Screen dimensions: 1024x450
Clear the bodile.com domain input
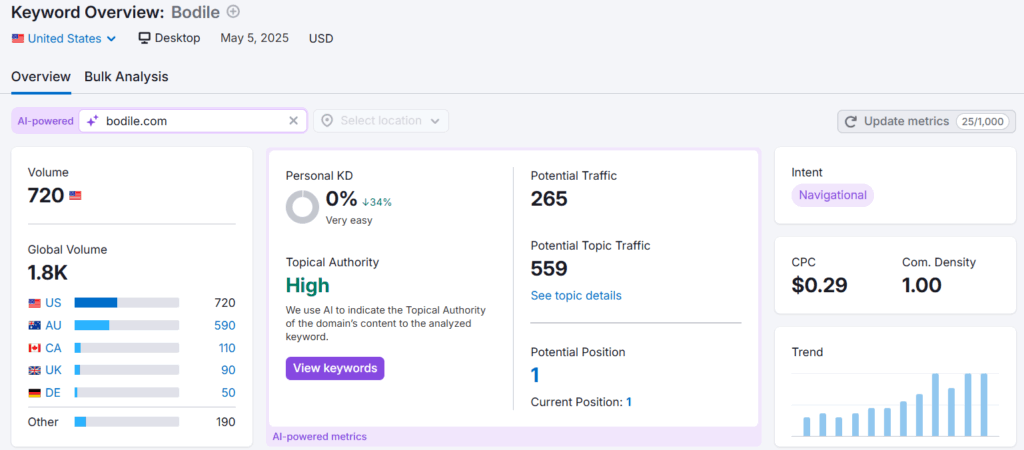293,121
